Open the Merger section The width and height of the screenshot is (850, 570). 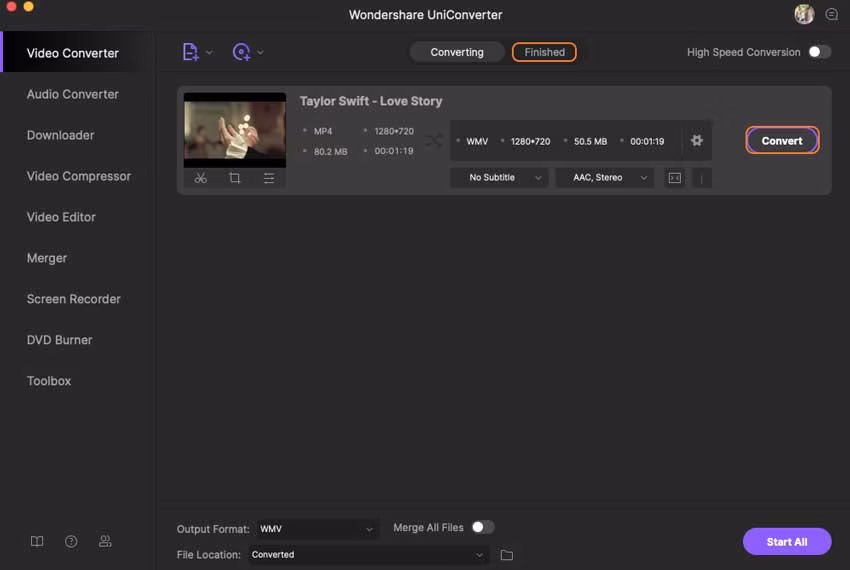point(47,258)
